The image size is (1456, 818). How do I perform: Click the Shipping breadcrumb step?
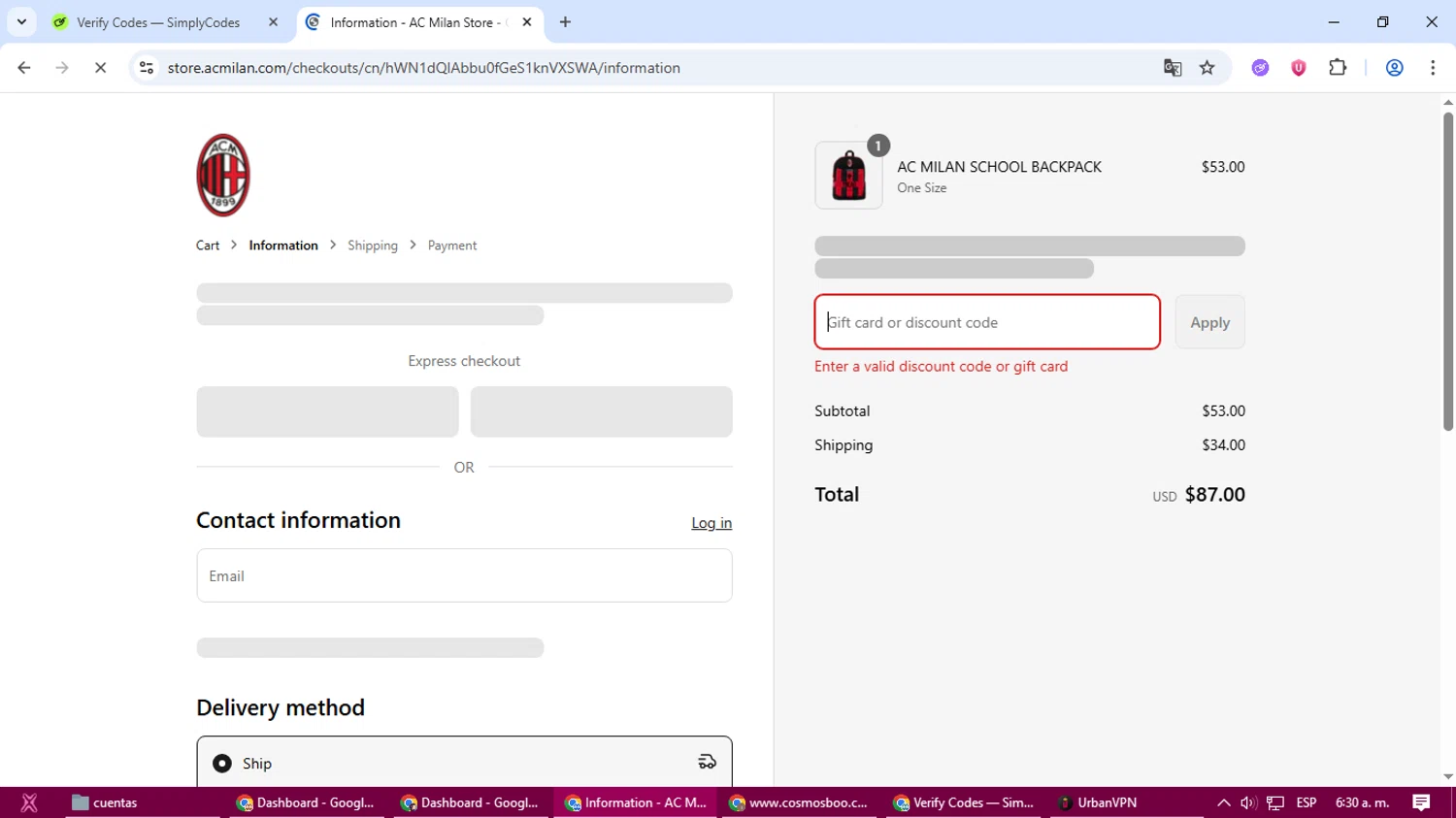pyautogui.click(x=373, y=245)
